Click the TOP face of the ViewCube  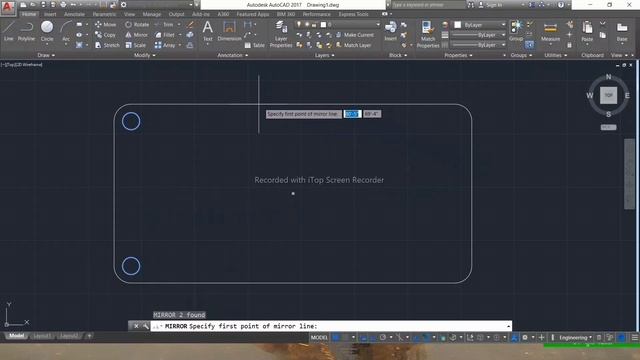(x=608, y=96)
